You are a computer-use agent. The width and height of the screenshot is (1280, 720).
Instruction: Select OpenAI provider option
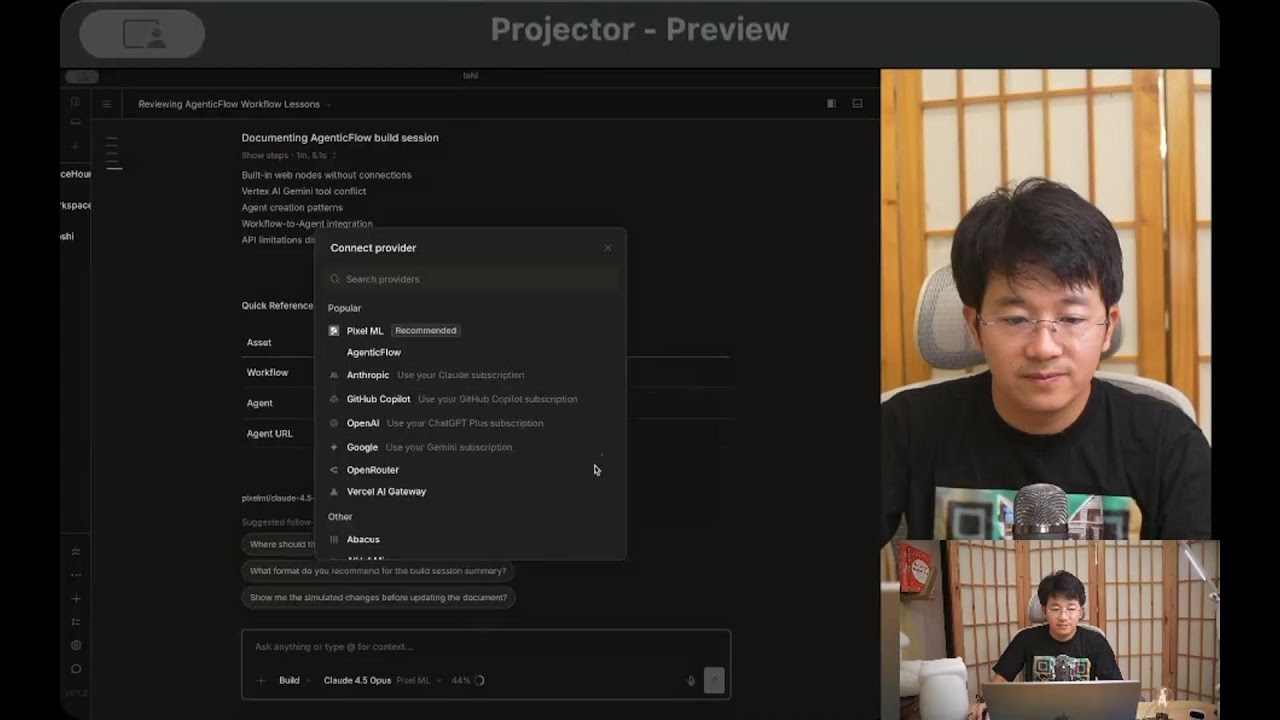click(x=471, y=423)
